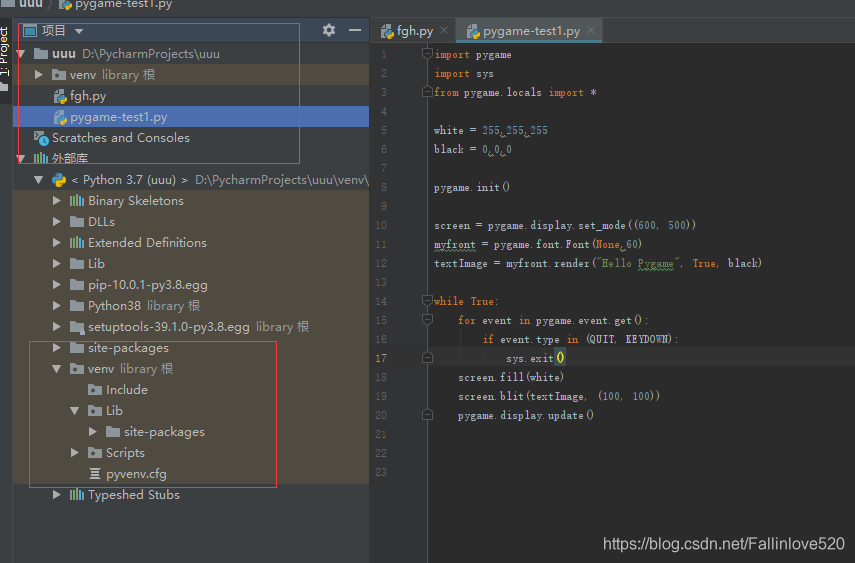The height and width of the screenshot is (563, 855).
Task: Click the DLLs folder icon
Action: click(x=77, y=221)
